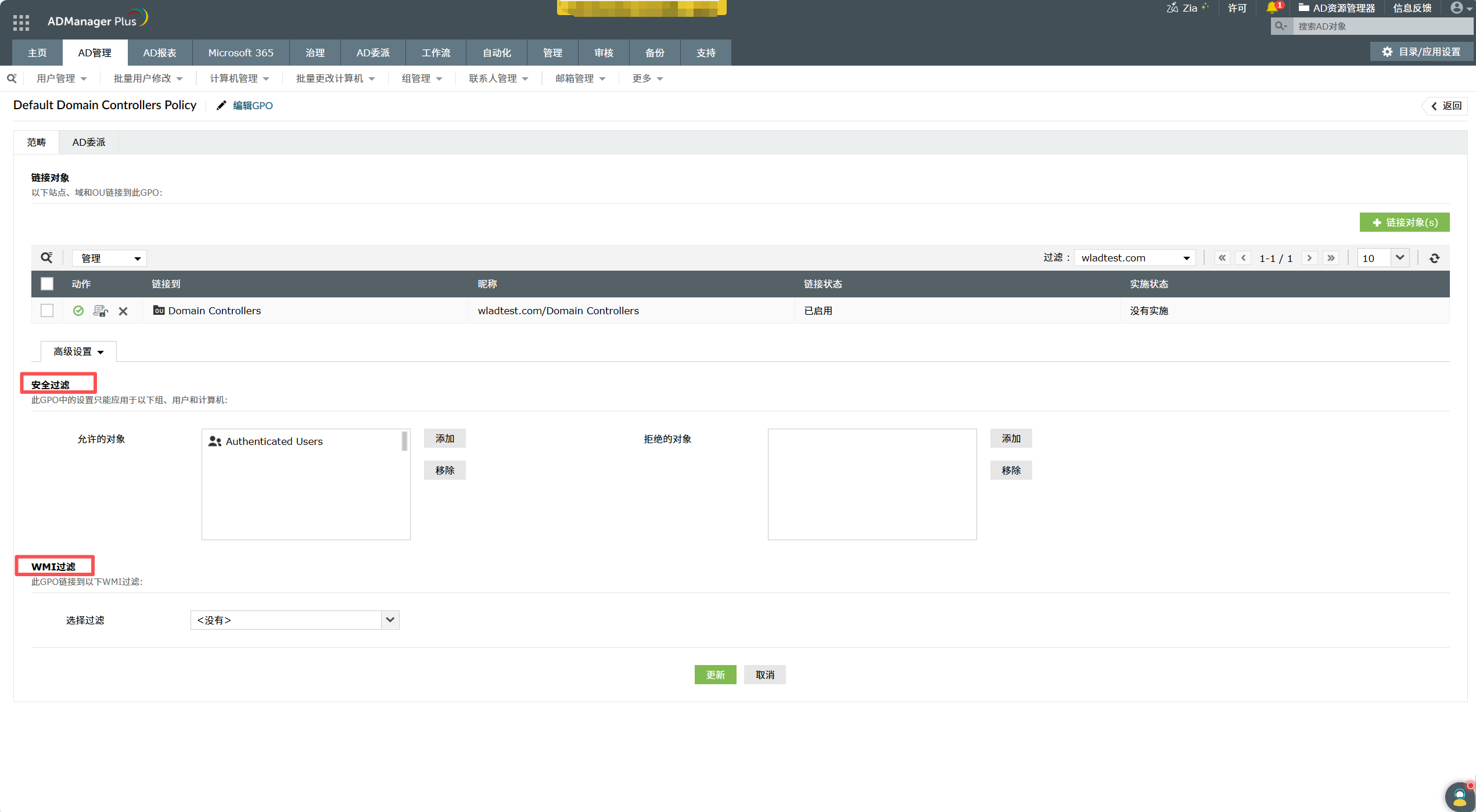Switch to the AD委派 sub-tab
The width and height of the screenshot is (1476, 812).
click(x=88, y=142)
